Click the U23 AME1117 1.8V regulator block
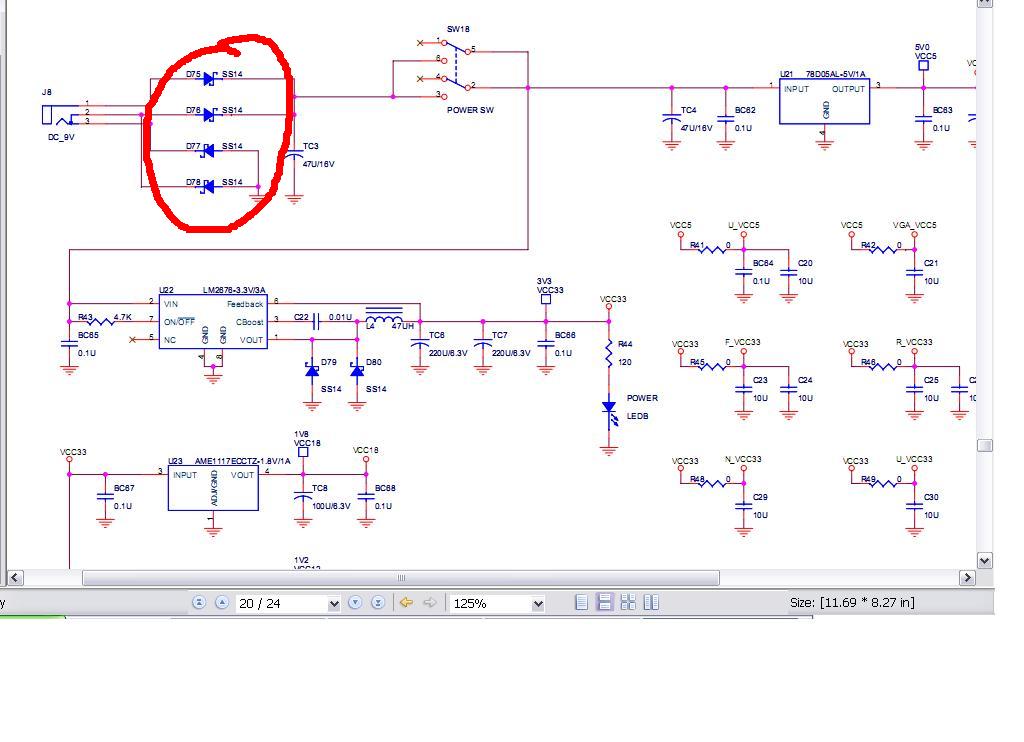 click(213, 489)
